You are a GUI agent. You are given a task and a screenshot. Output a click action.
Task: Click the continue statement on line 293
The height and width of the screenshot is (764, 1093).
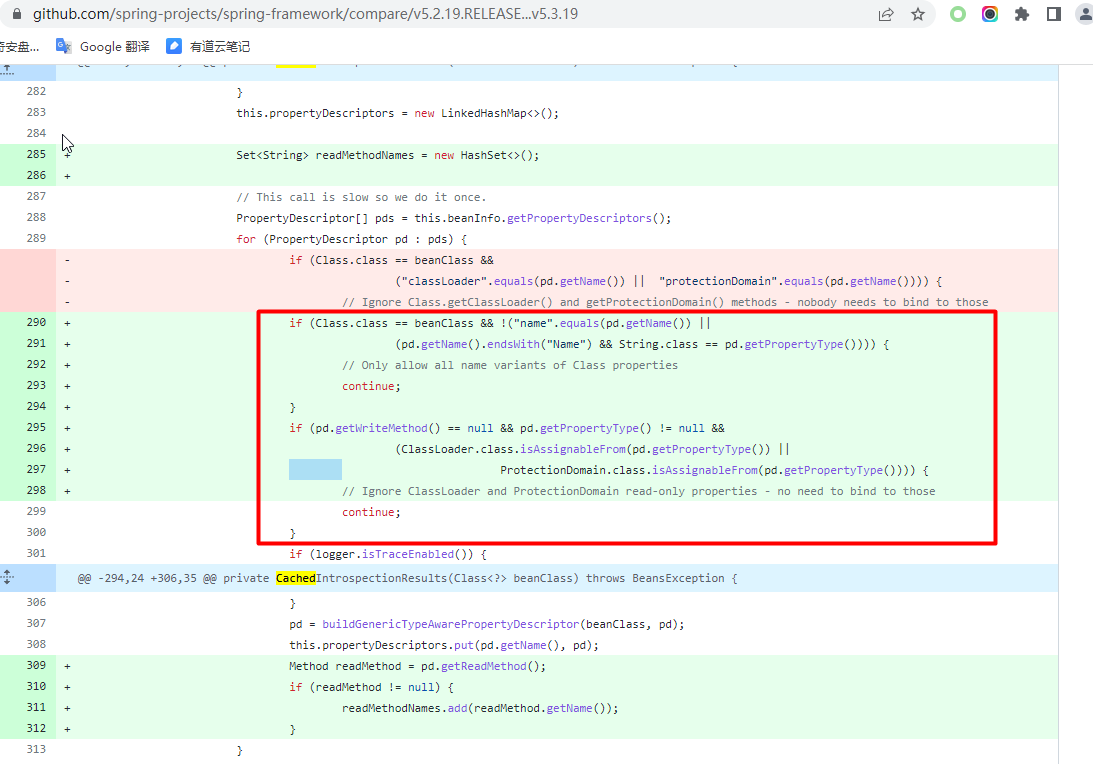[x=371, y=386]
